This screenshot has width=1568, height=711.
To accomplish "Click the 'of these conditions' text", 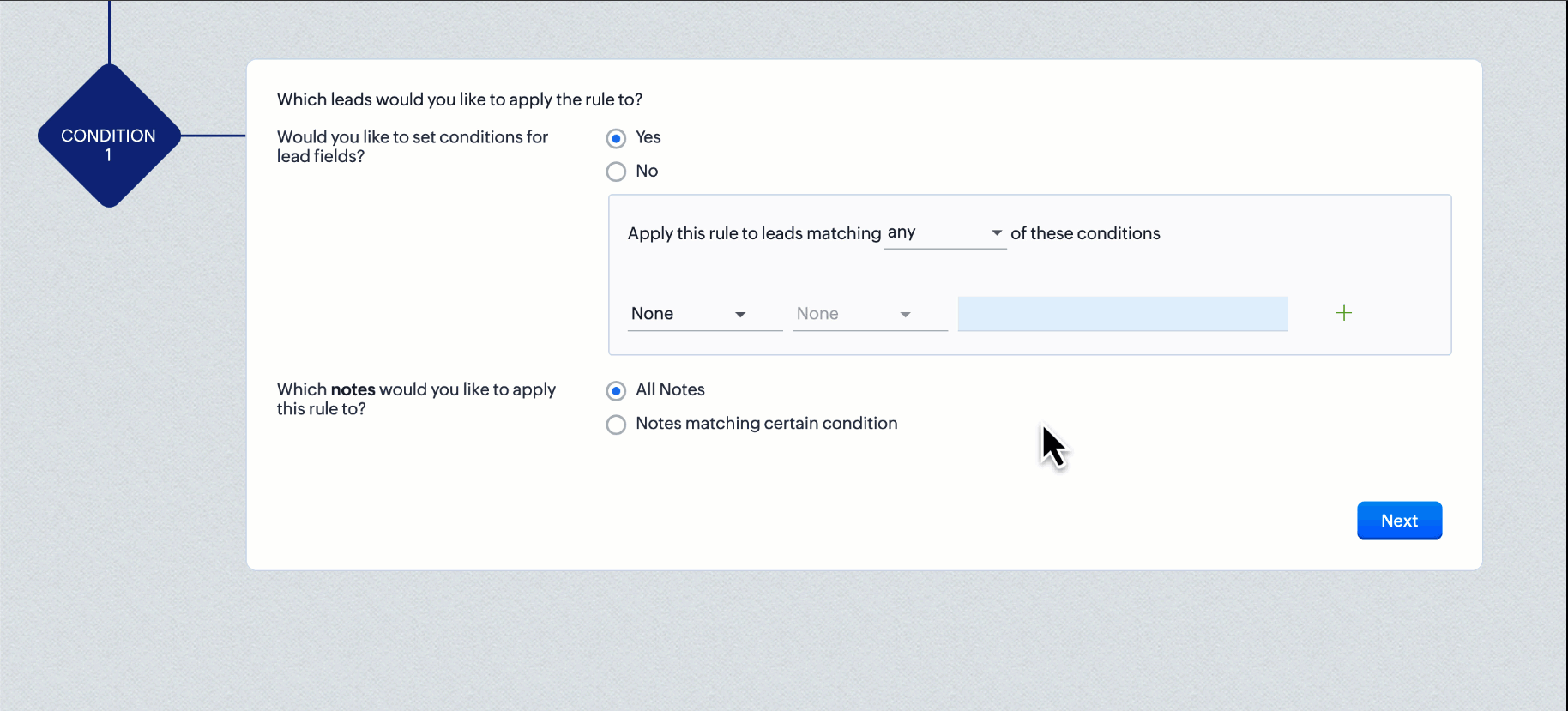I will [x=1085, y=233].
